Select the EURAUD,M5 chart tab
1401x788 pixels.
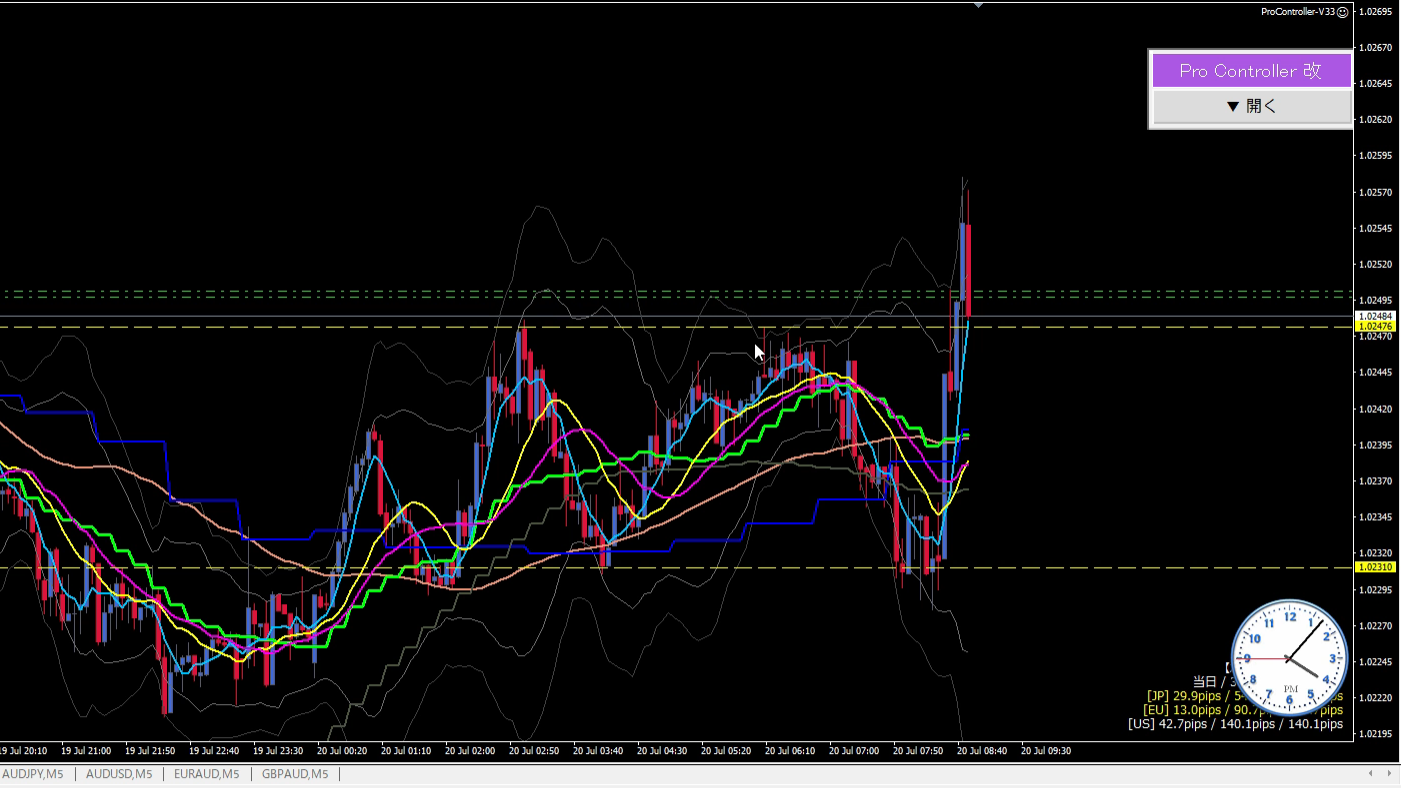tap(207, 774)
